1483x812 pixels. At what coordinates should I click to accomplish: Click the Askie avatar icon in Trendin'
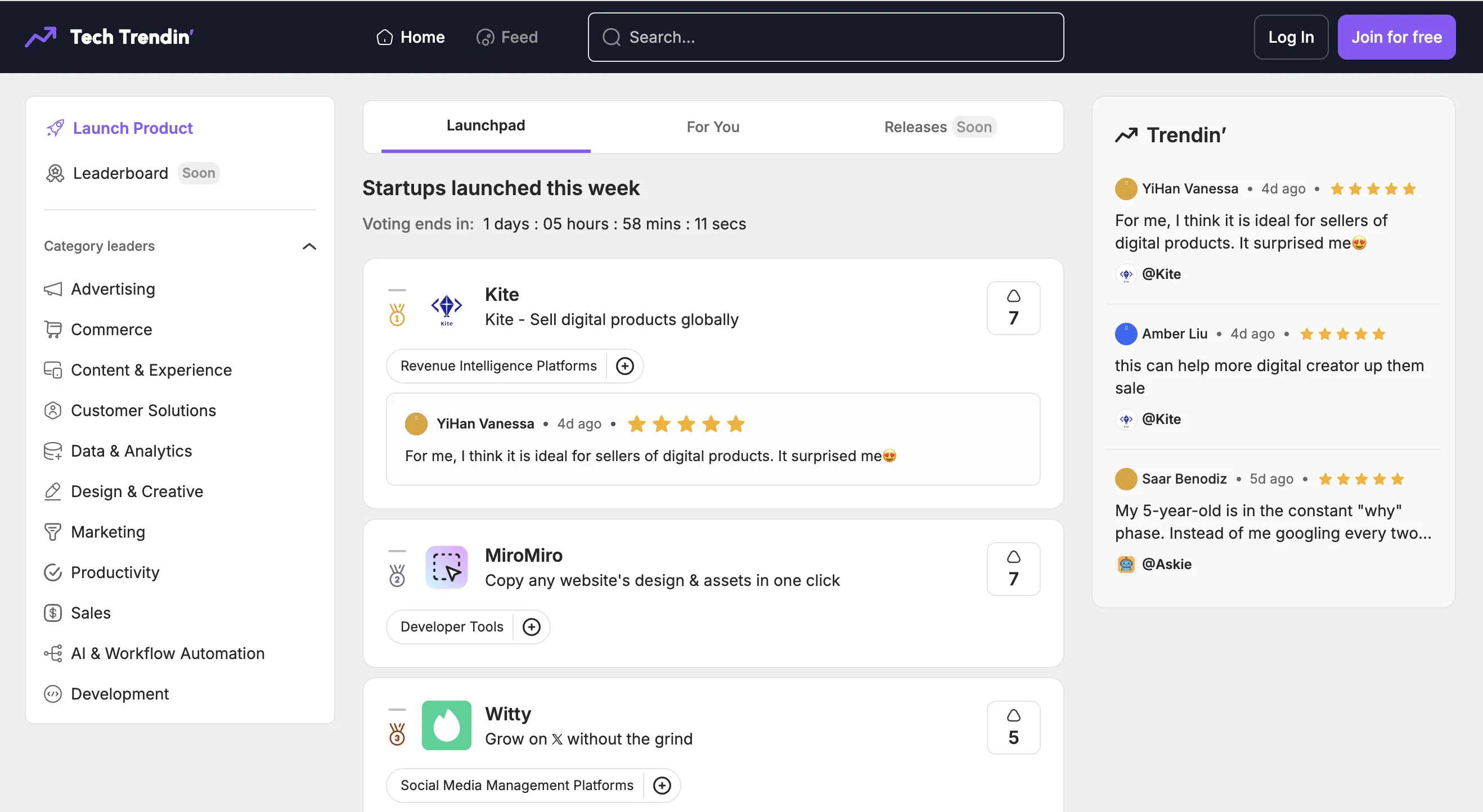click(x=1126, y=564)
